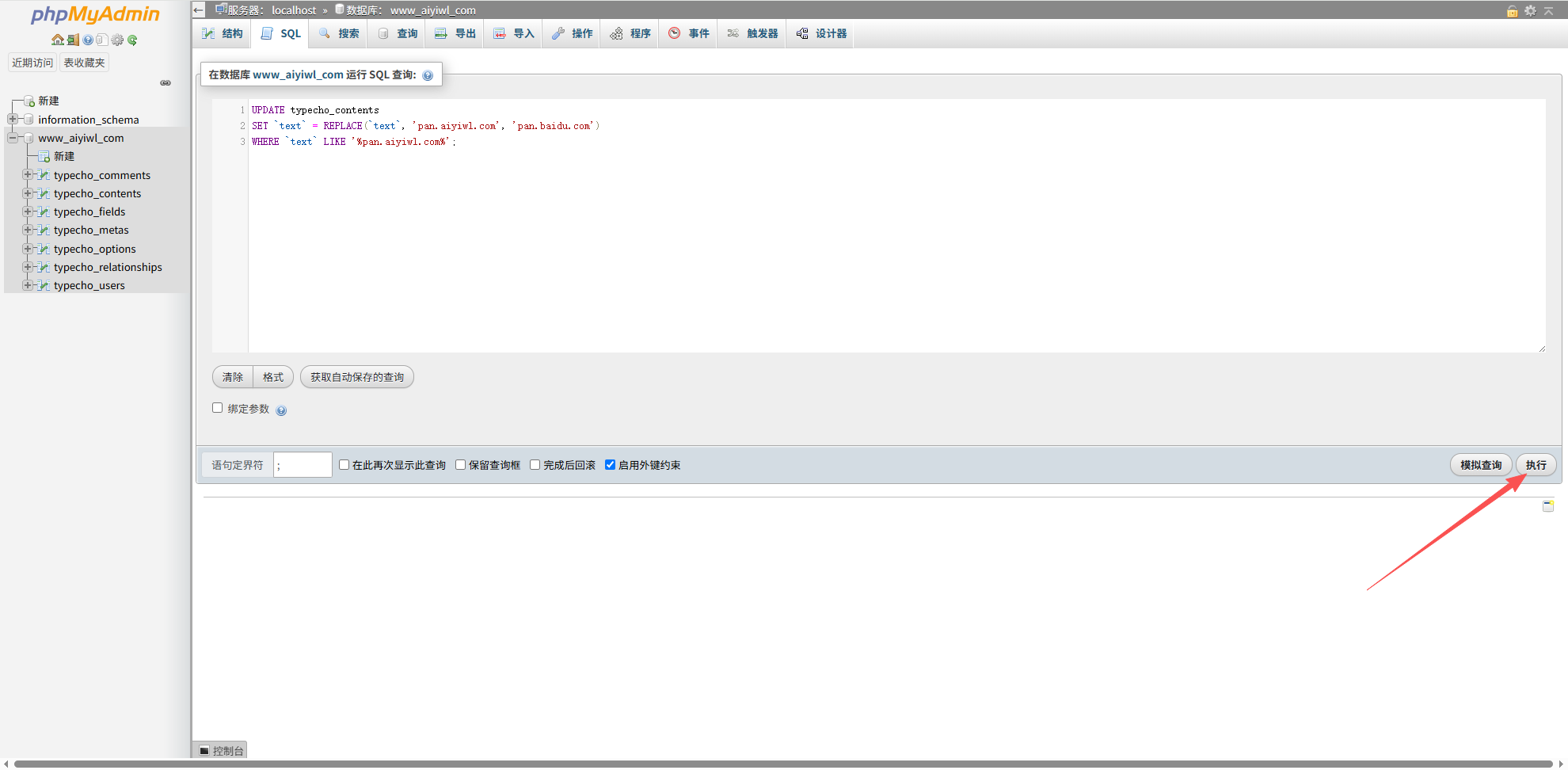The image size is (1568, 770).
Task: Click the help icon beside 绑定参数
Action: [x=281, y=410]
